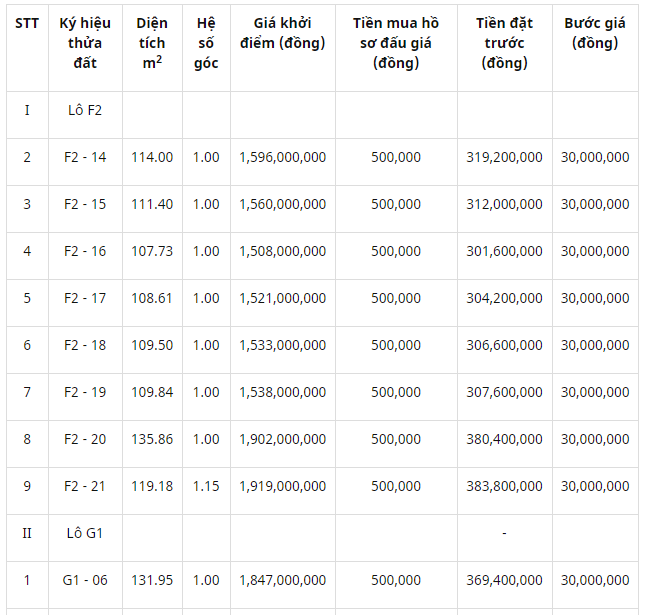Select the Bước giá column header
The height and width of the screenshot is (615, 651).
[x=595, y=33]
